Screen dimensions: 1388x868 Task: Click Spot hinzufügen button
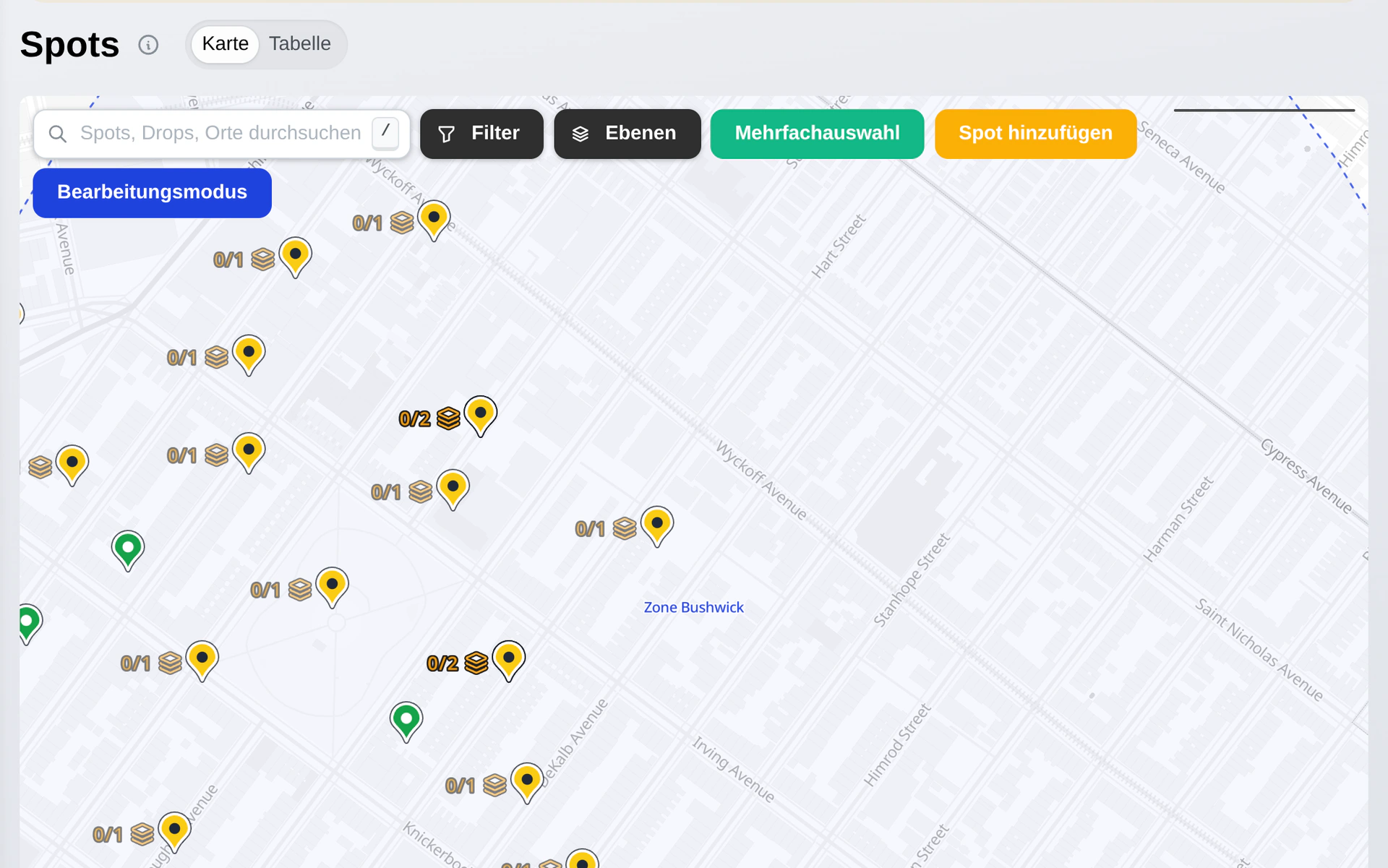(1035, 134)
